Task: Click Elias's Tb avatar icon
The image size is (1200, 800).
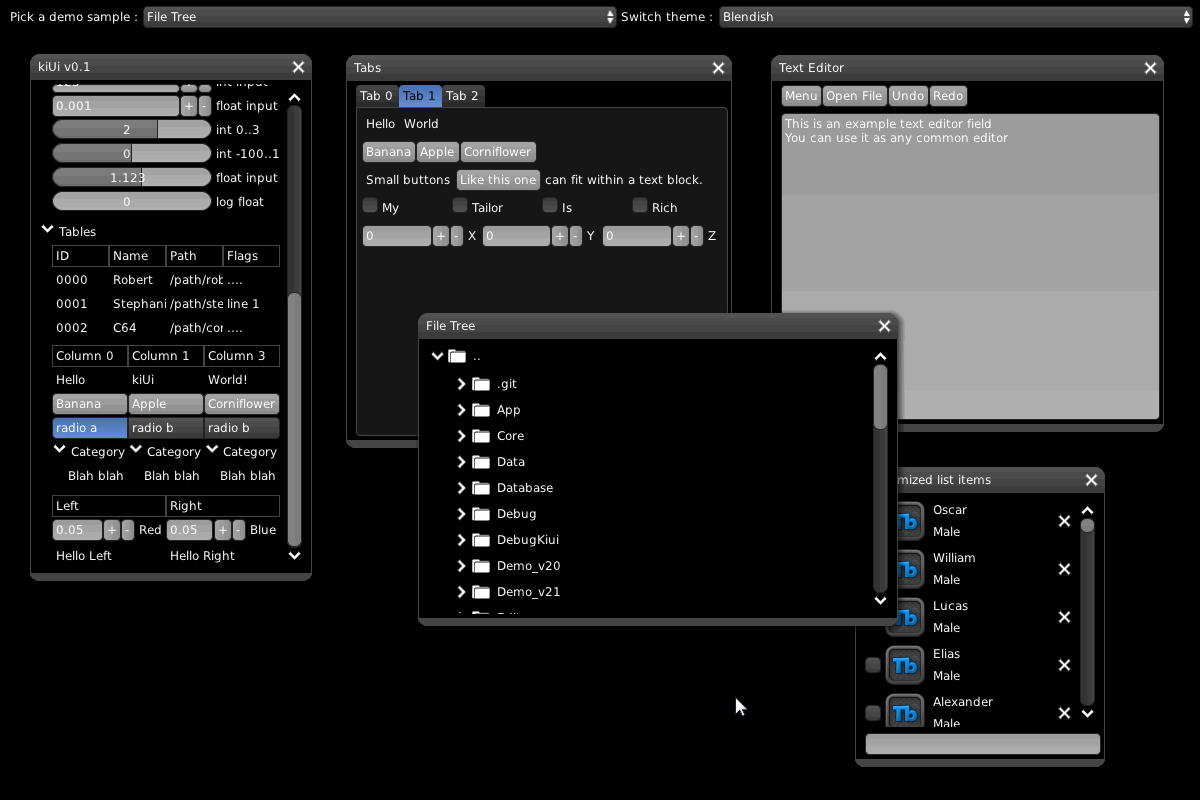Action: pyautogui.click(x=905, y=665)
